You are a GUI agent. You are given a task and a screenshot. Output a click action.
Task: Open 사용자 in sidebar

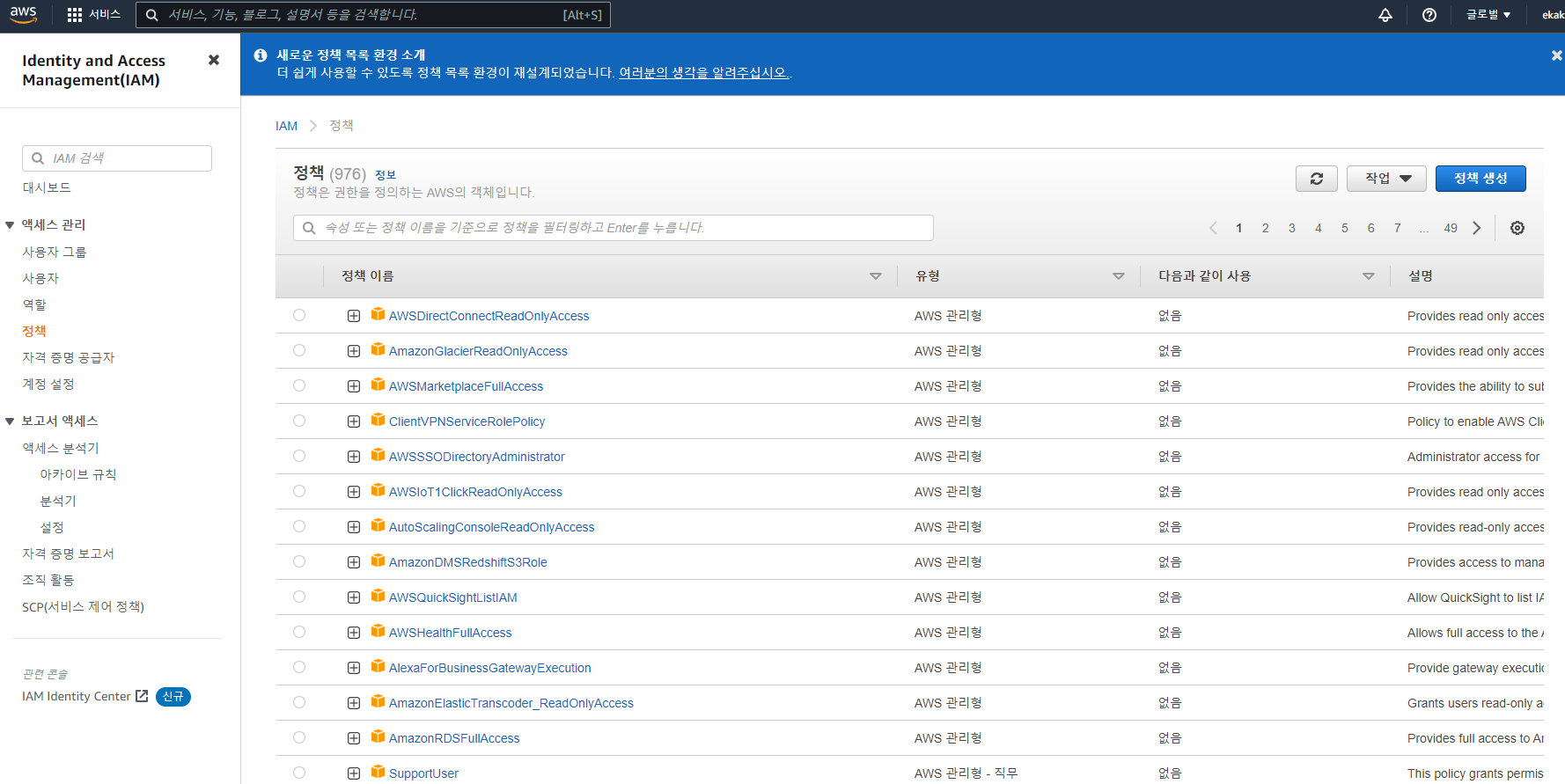pyautogui.click(x=40, y=278)
